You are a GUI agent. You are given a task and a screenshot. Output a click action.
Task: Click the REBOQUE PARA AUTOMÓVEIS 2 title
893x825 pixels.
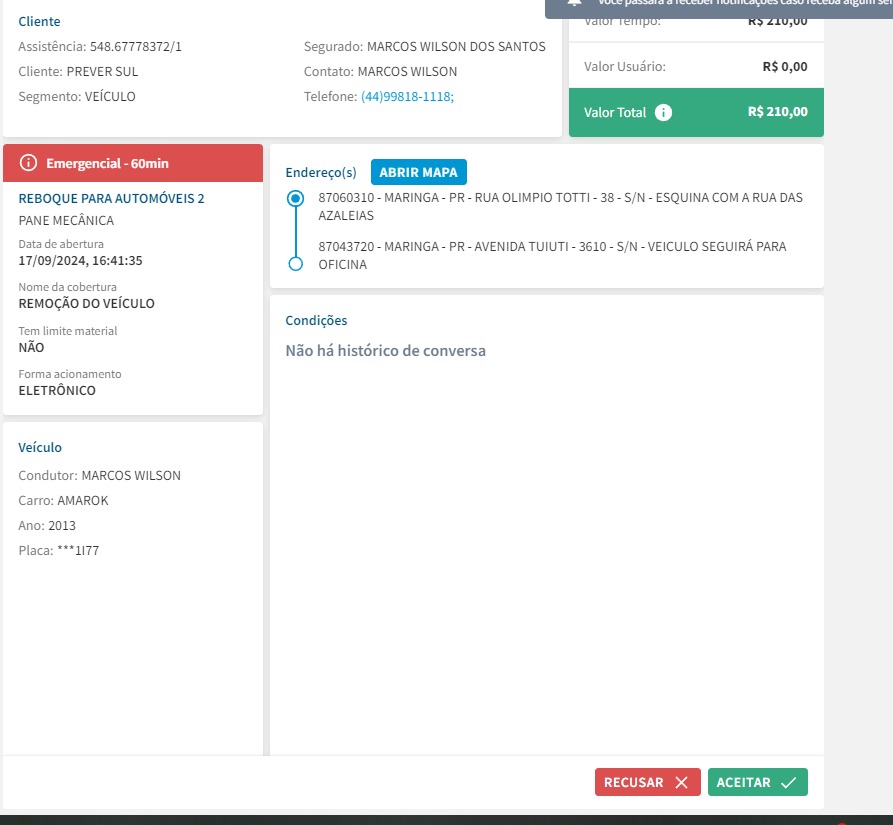[x=111, y=198]
